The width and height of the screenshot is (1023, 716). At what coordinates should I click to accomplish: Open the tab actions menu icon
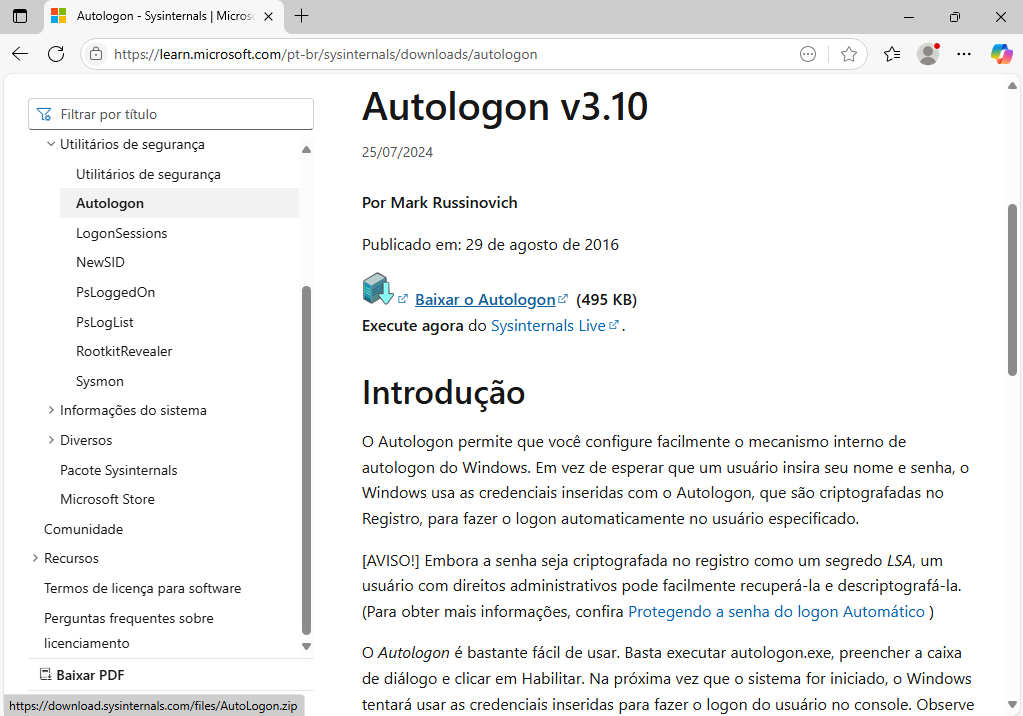pyautogui.click(x=20, y=16)
